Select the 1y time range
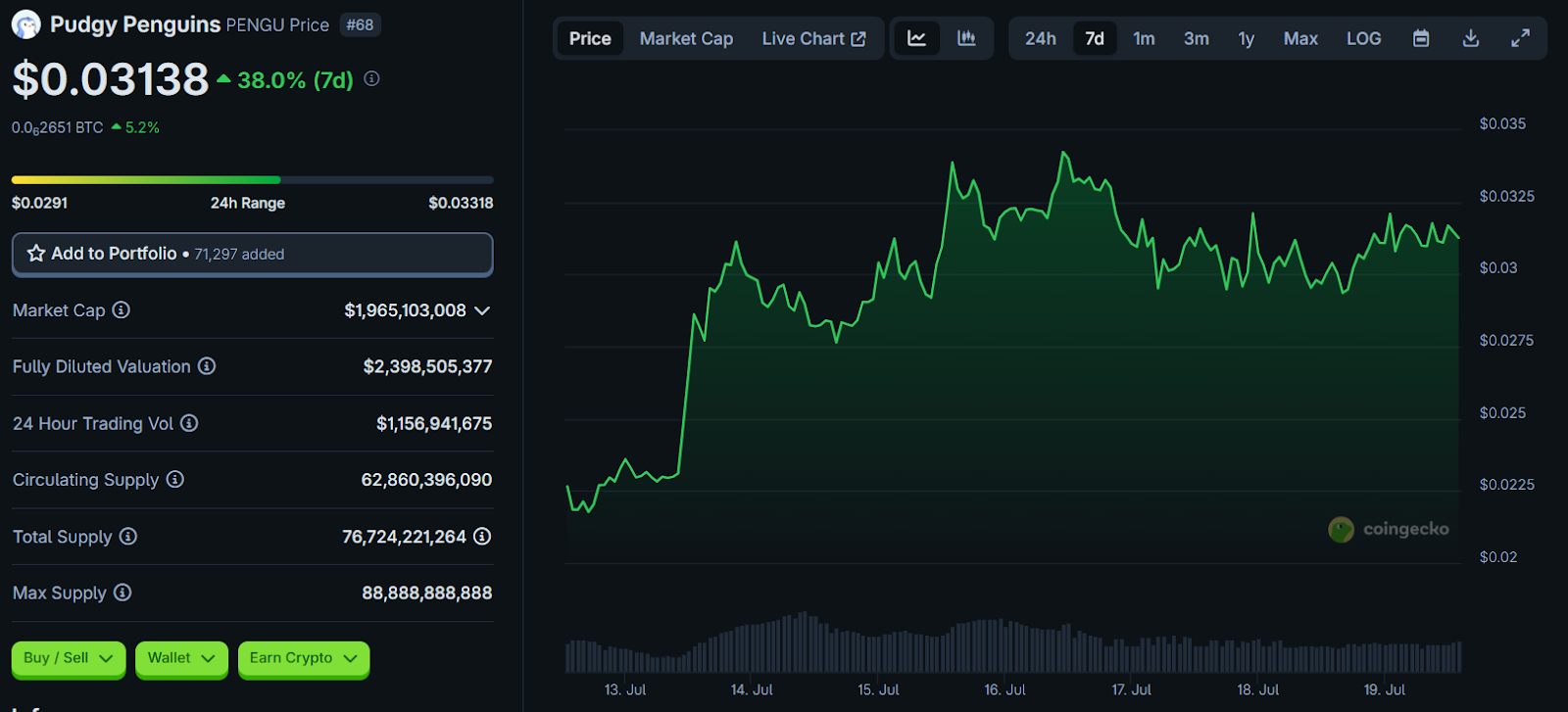 tap(1246, 38)
